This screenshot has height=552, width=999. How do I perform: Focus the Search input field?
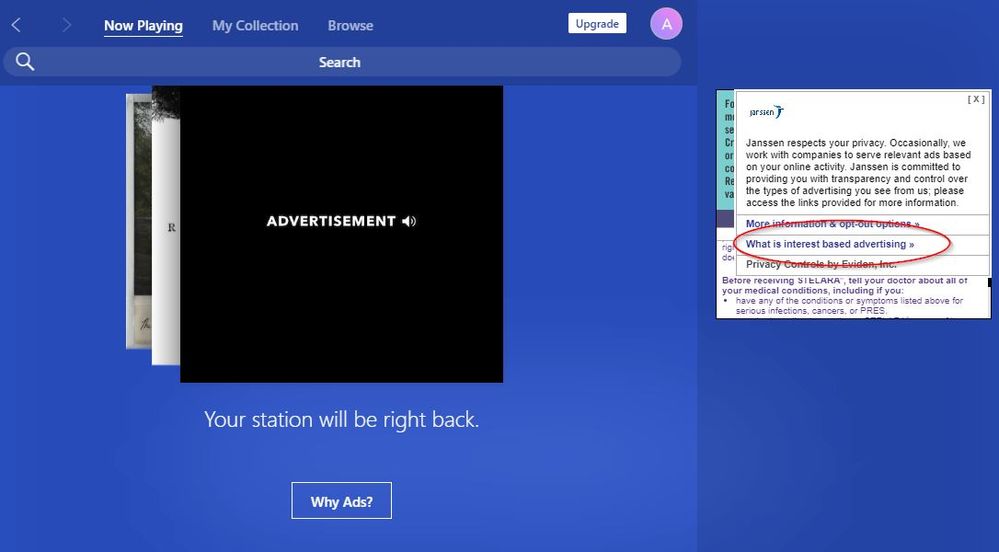coord(340,62)
